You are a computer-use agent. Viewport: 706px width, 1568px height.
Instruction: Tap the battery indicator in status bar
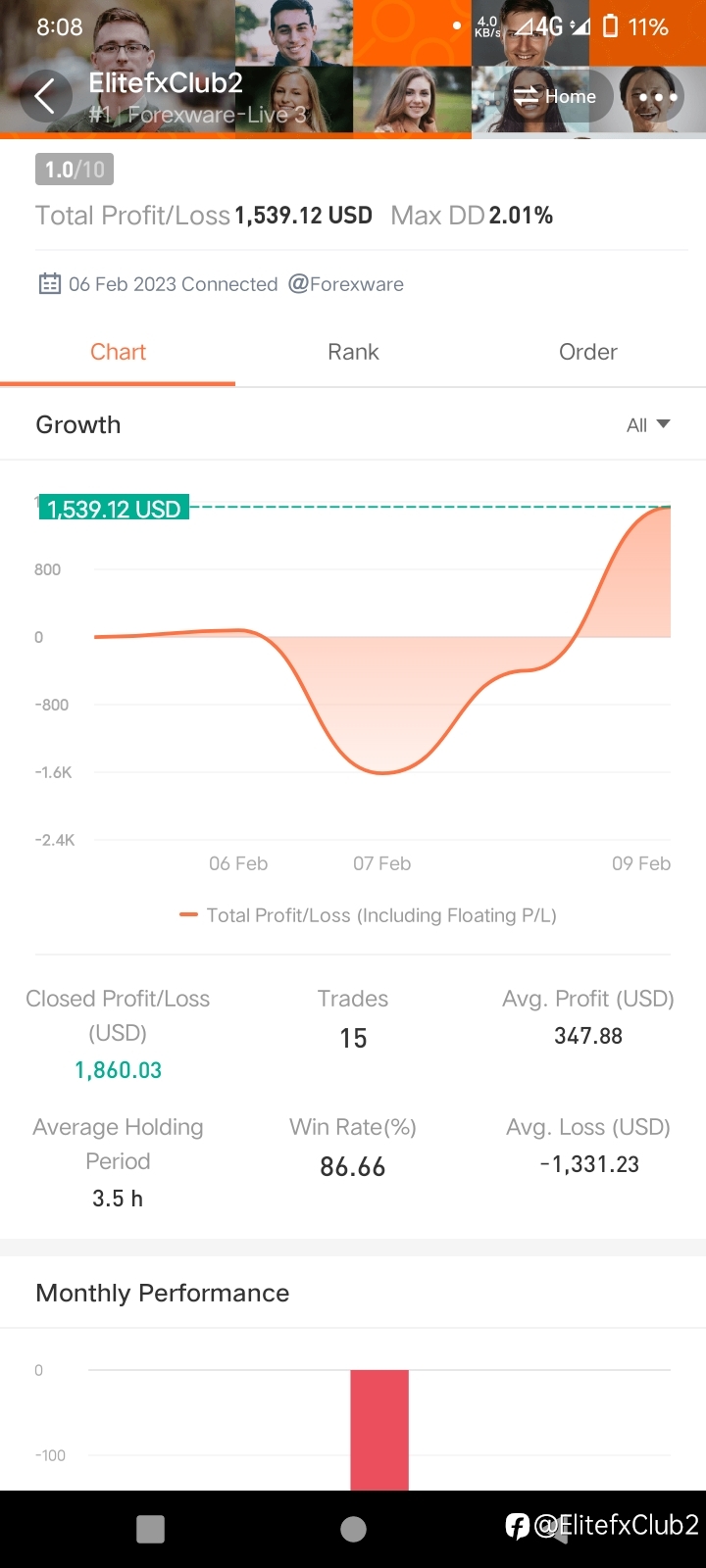point(611,26)
